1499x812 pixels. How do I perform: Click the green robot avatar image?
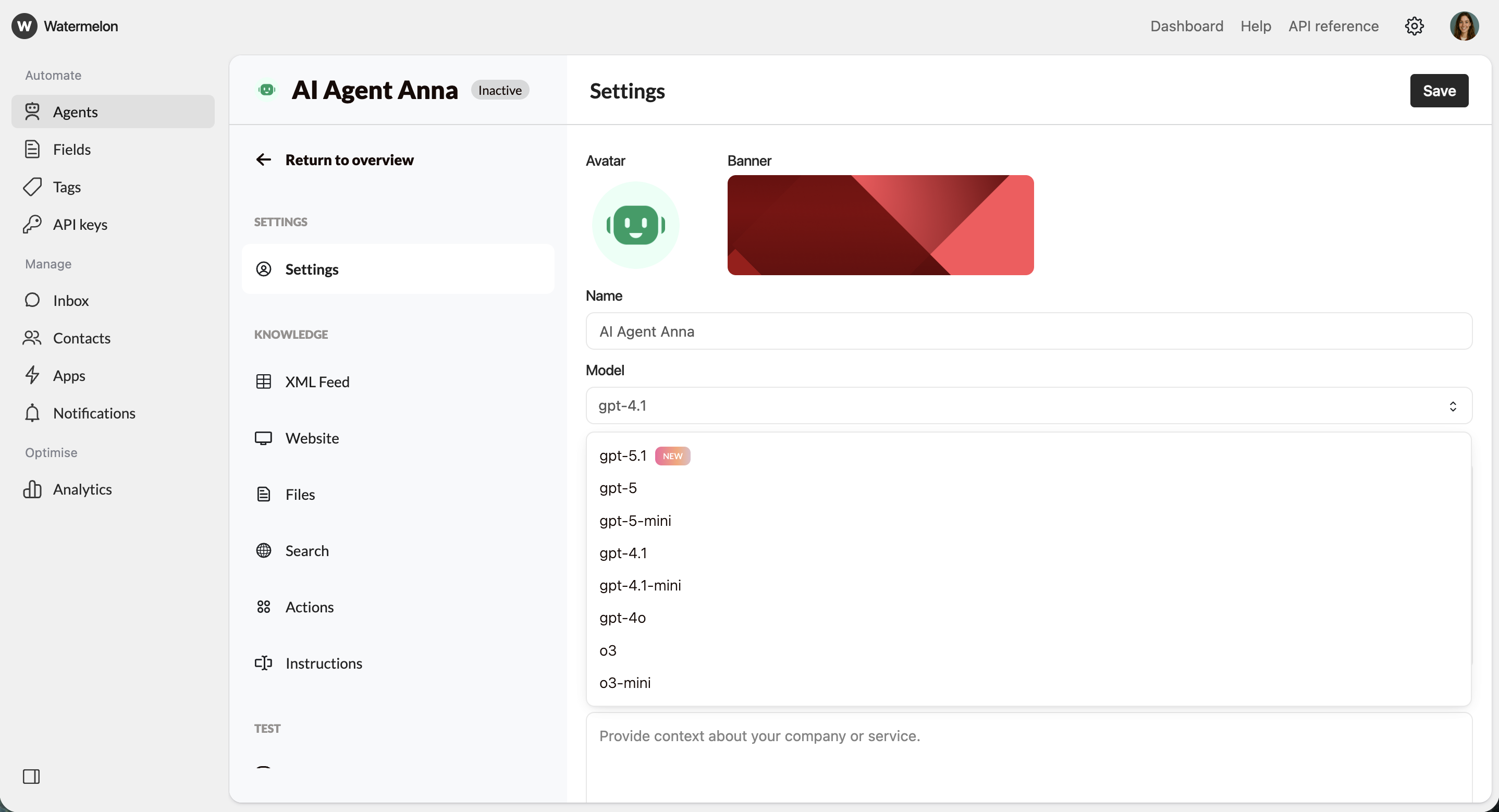[635, 225]
